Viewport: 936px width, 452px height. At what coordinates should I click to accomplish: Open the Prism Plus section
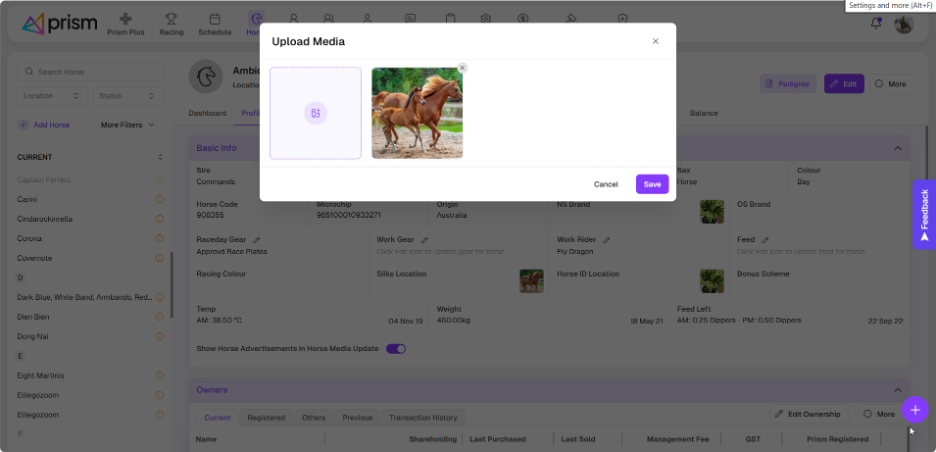[x=125, y=24]
